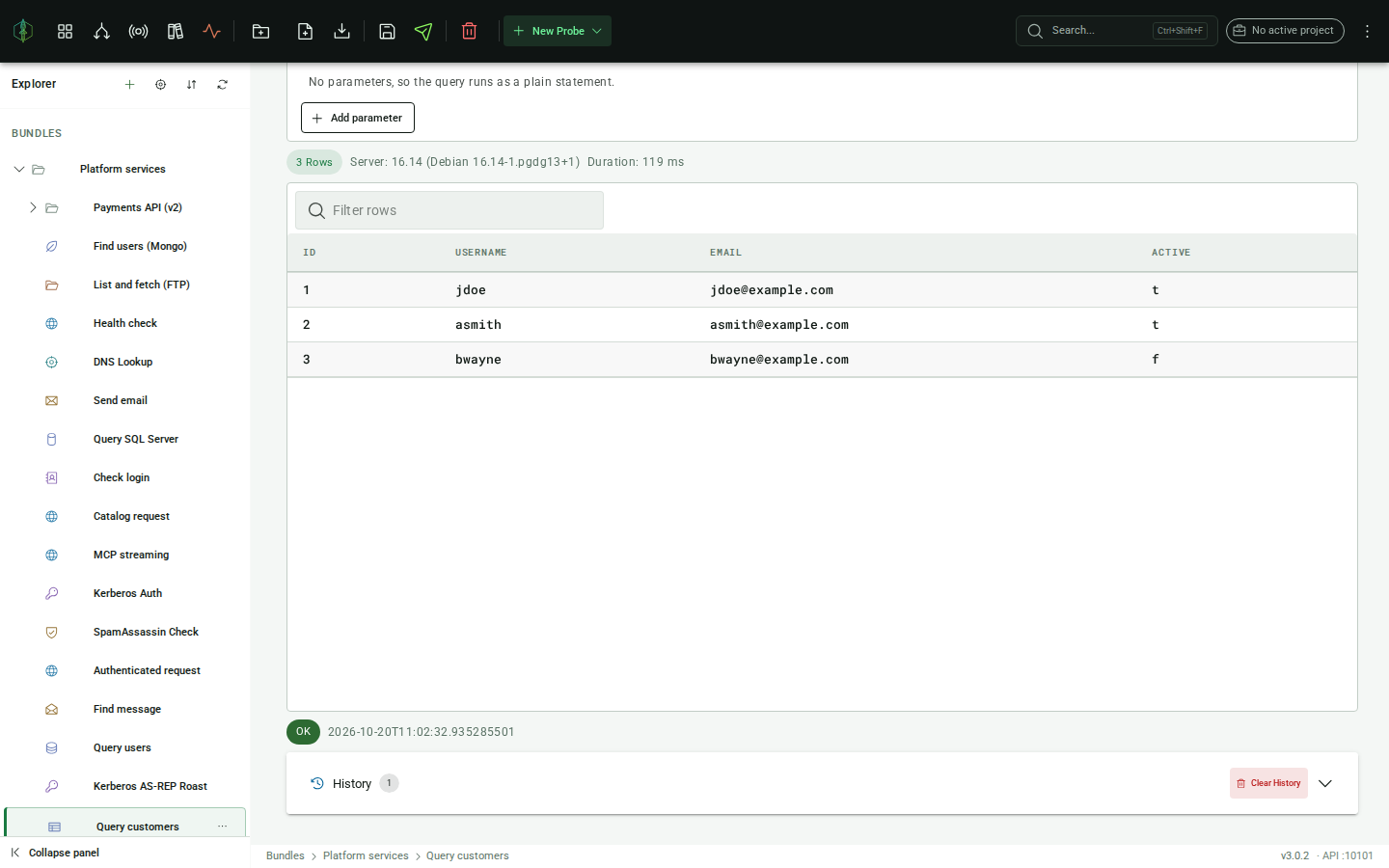Open the vertical three-dot menu
Image resolution: width=1389 pixels, height=868 pixels.
[x=1367, y=31]
